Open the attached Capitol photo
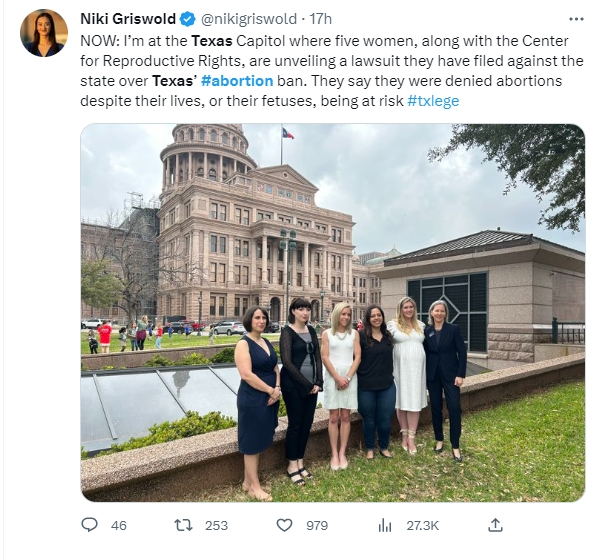 point(332,312)
